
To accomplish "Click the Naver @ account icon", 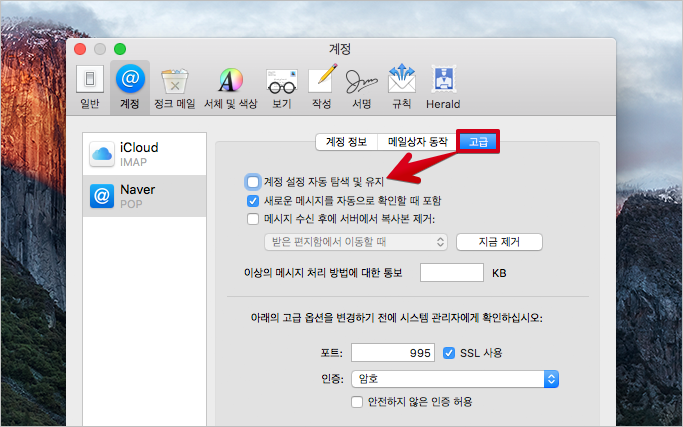I will [102, 196].
